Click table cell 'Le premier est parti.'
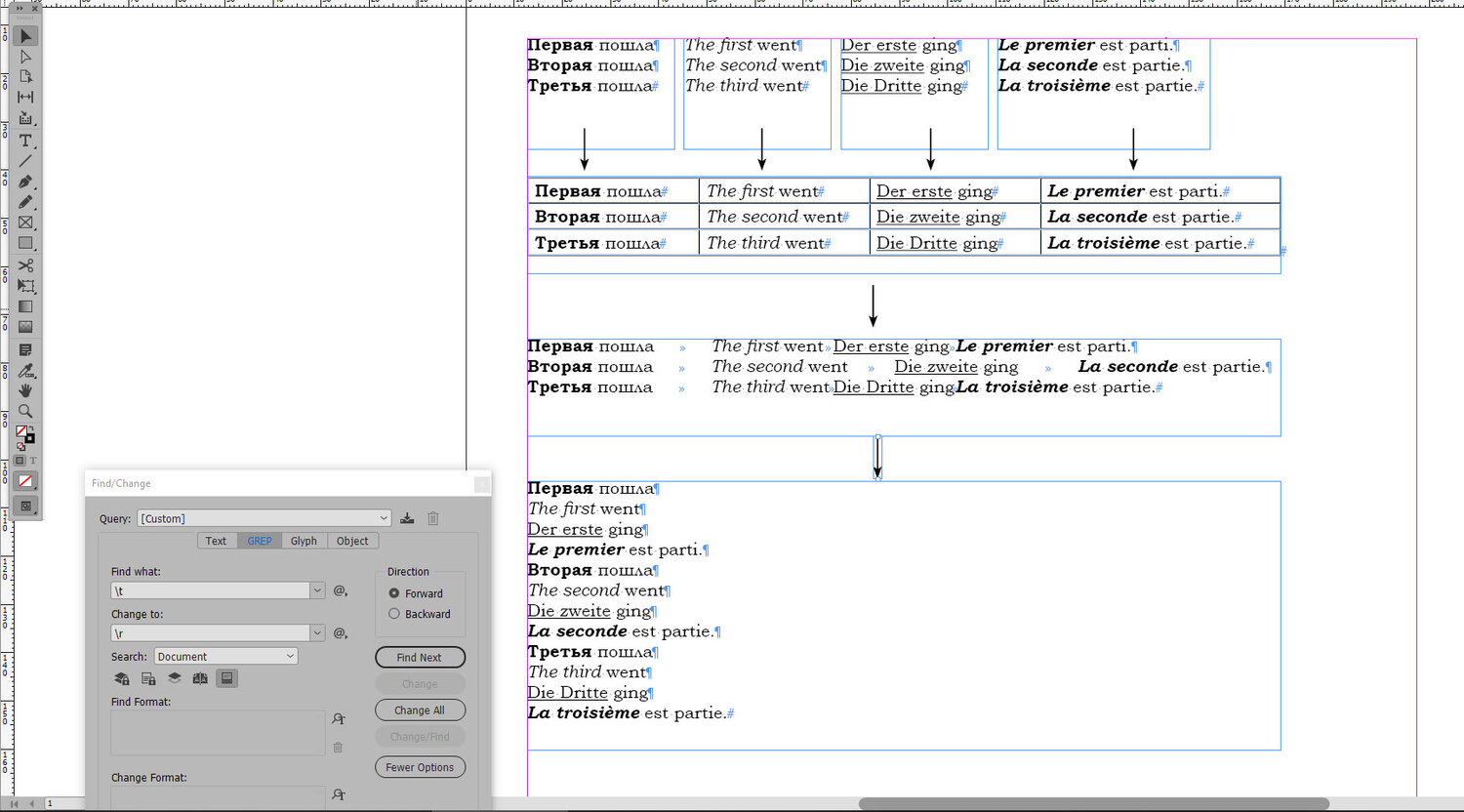 point(1159,191)
